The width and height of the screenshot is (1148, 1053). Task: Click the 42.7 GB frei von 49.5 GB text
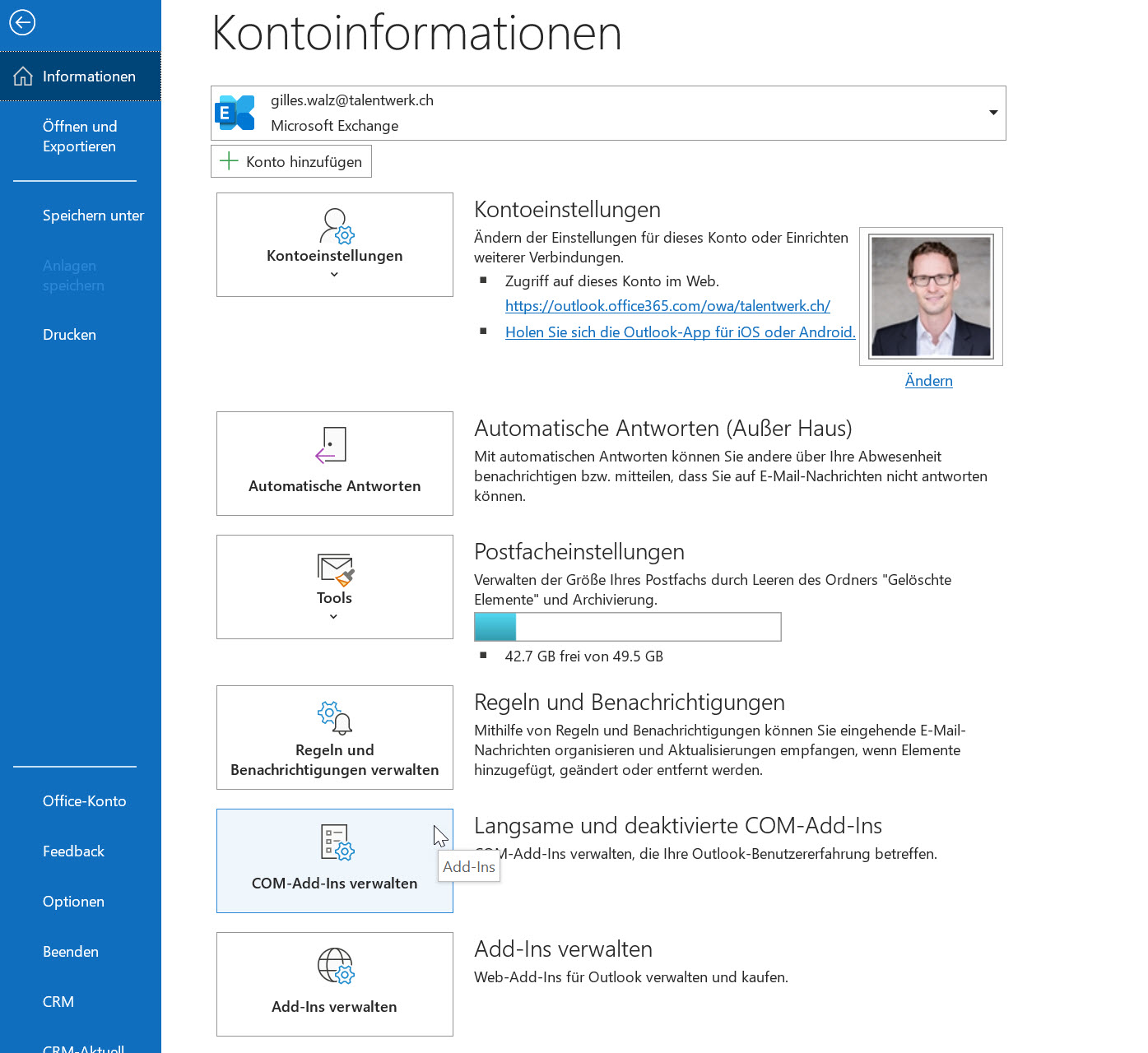[584, 656]
